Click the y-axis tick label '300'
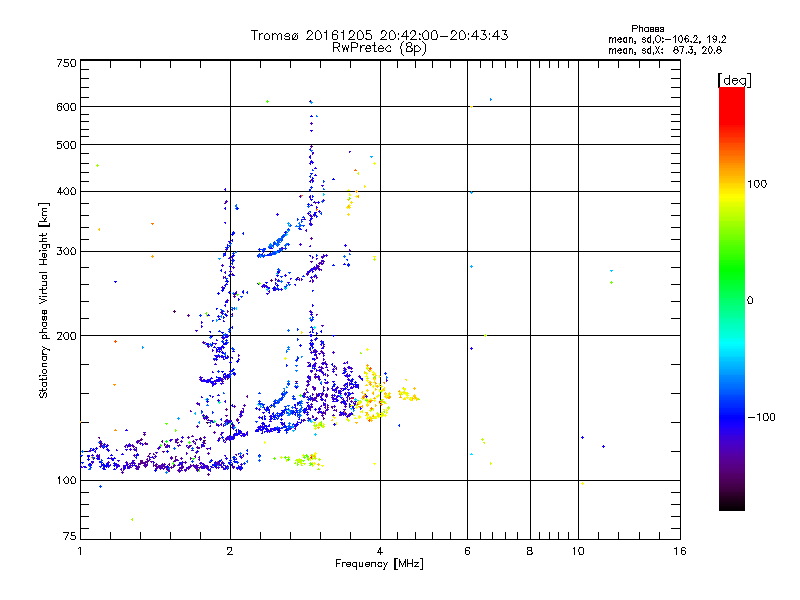This screenshot has width=800, height=600. point(66,252)
